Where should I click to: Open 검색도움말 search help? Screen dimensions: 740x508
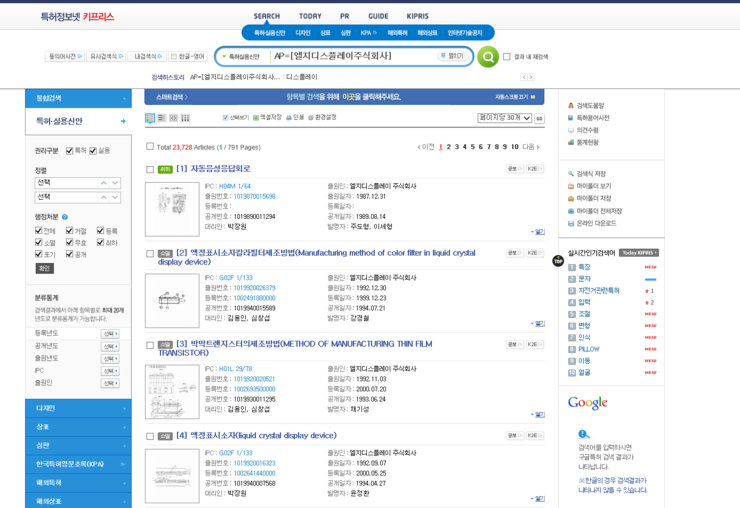click(x=586, y=106)
